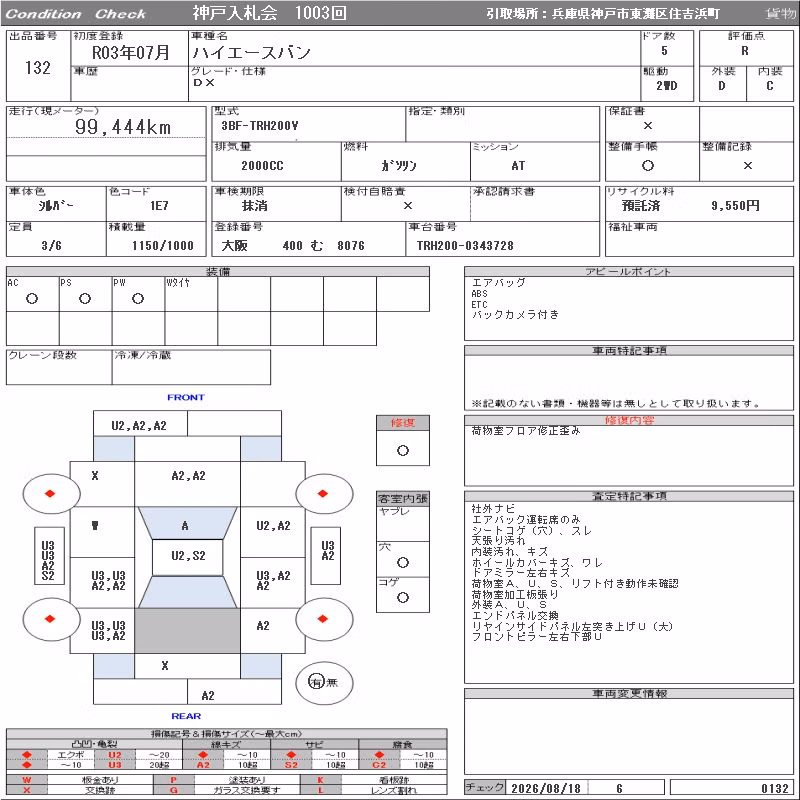Select the AC equipment circle mark
Screen dimensions: 800x800
[x=32, y=298]
